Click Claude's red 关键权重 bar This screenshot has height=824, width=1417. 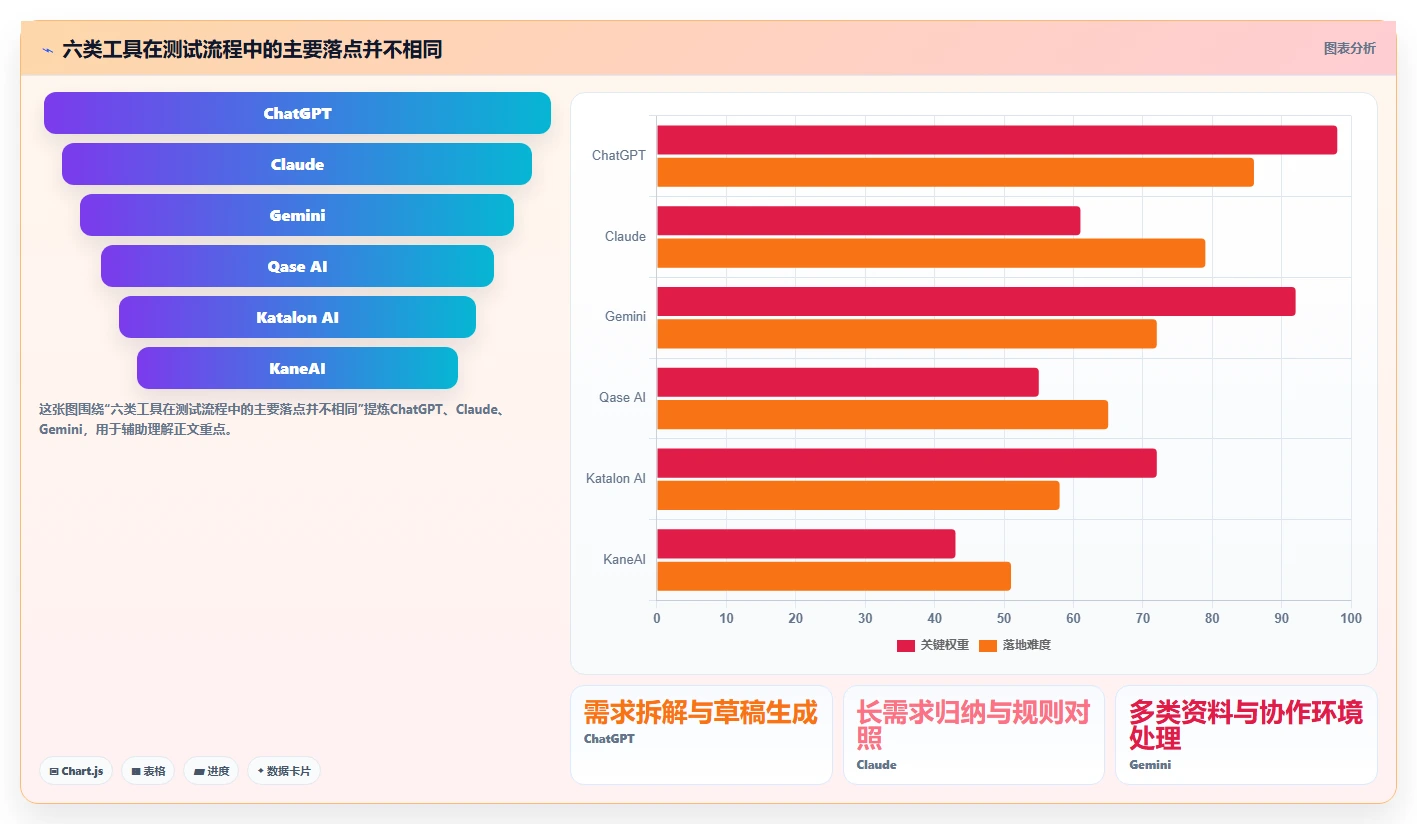868,221
